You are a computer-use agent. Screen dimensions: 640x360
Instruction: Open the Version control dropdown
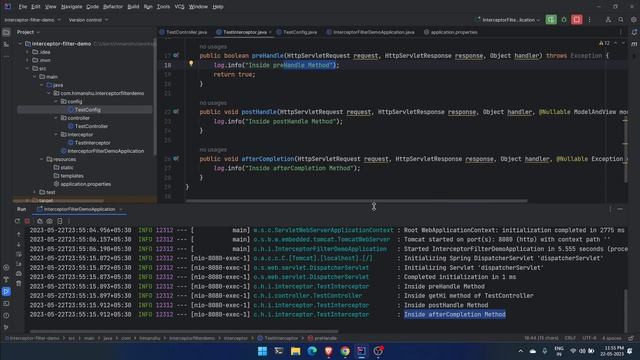coord(88,20)
